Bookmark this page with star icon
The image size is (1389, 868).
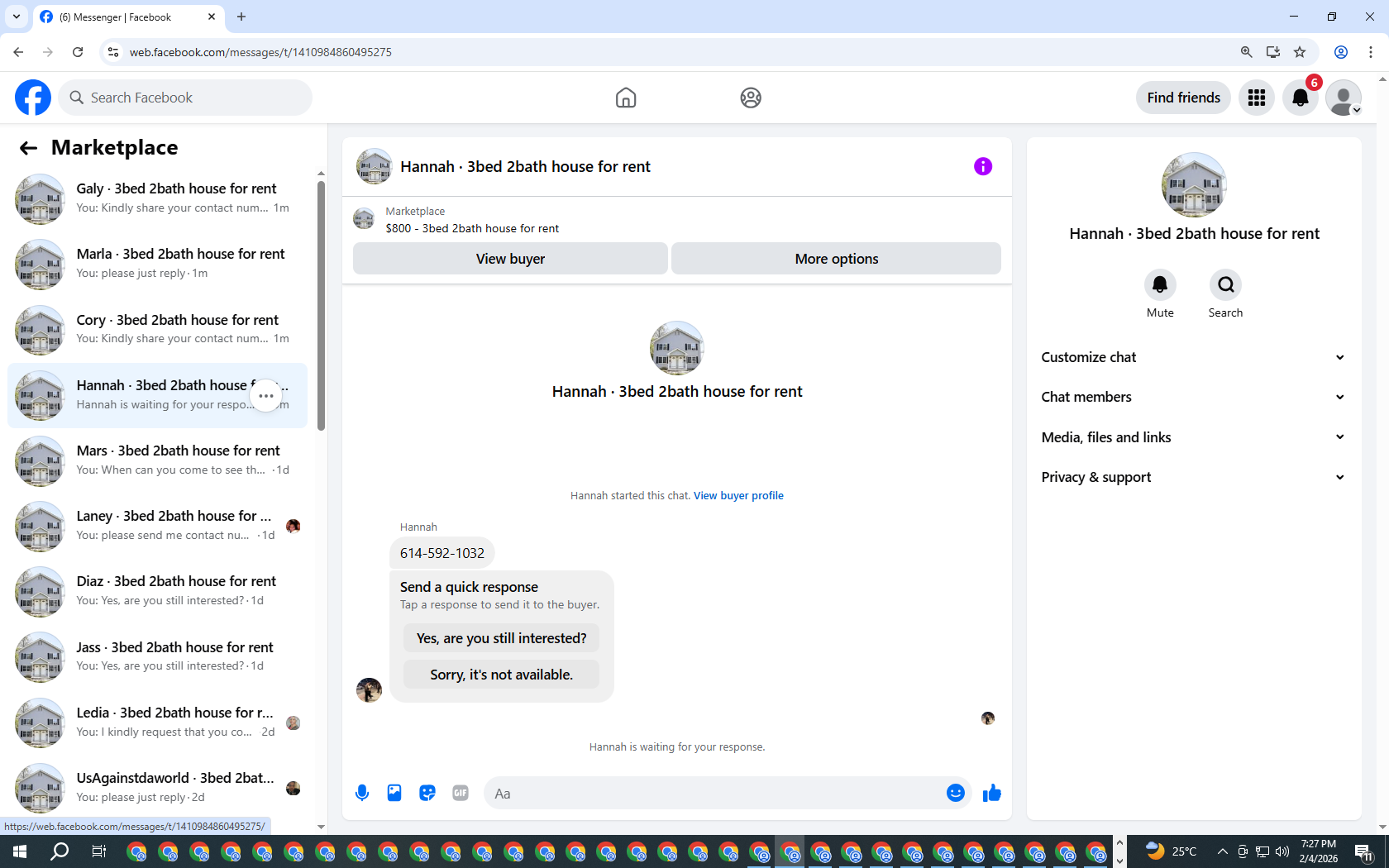click(x=1300, y=52)
